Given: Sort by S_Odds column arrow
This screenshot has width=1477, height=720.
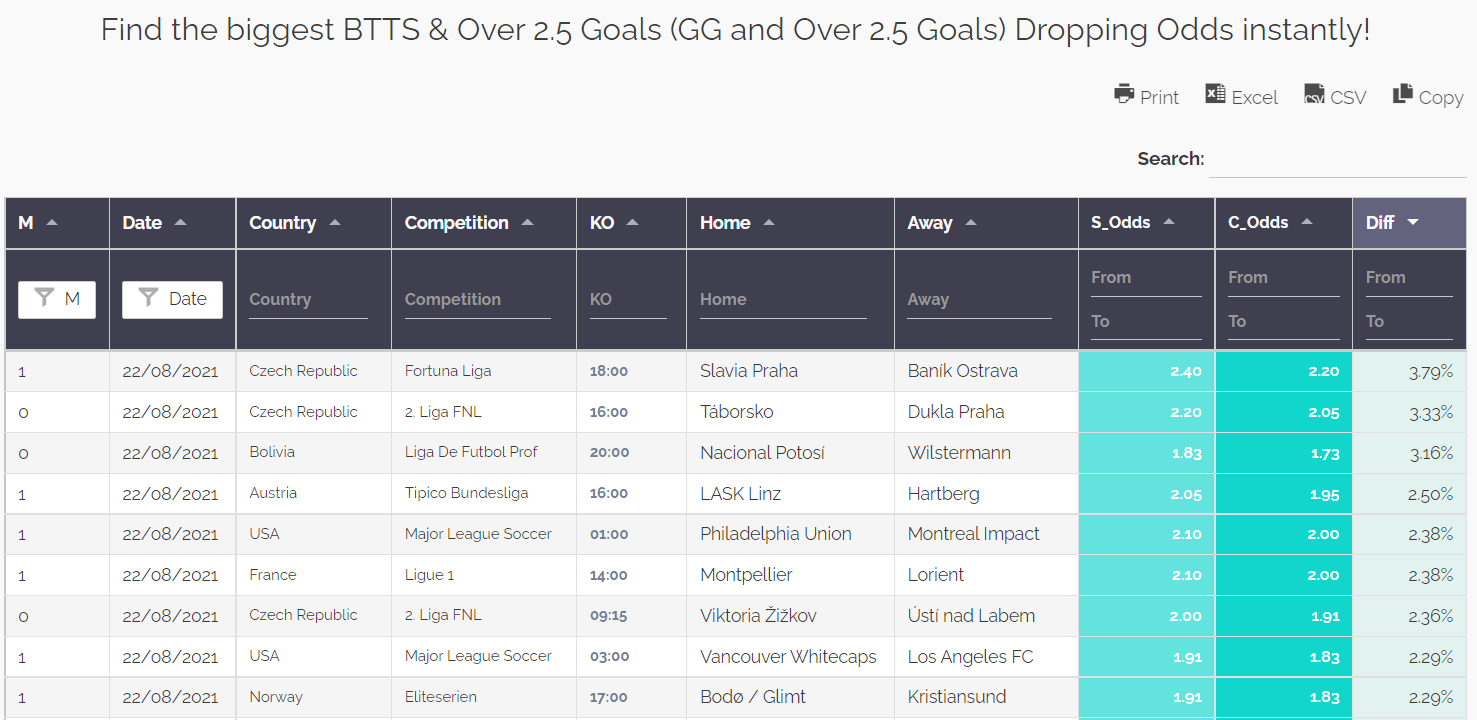Looking at the screenshot, I should click(x=1169, y=222).
